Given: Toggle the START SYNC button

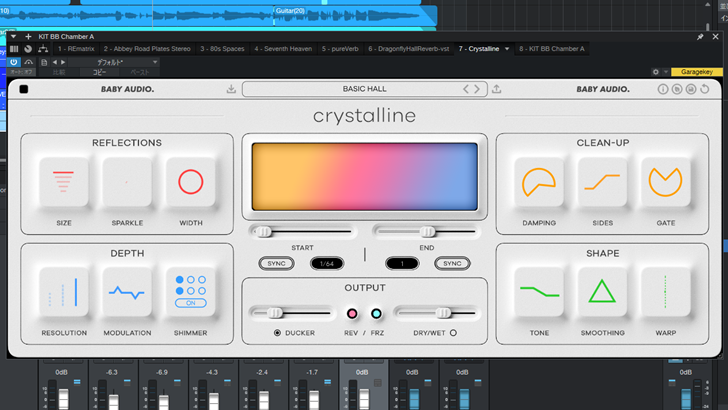Looking at the screenshot, I should (x=276, y=263).
